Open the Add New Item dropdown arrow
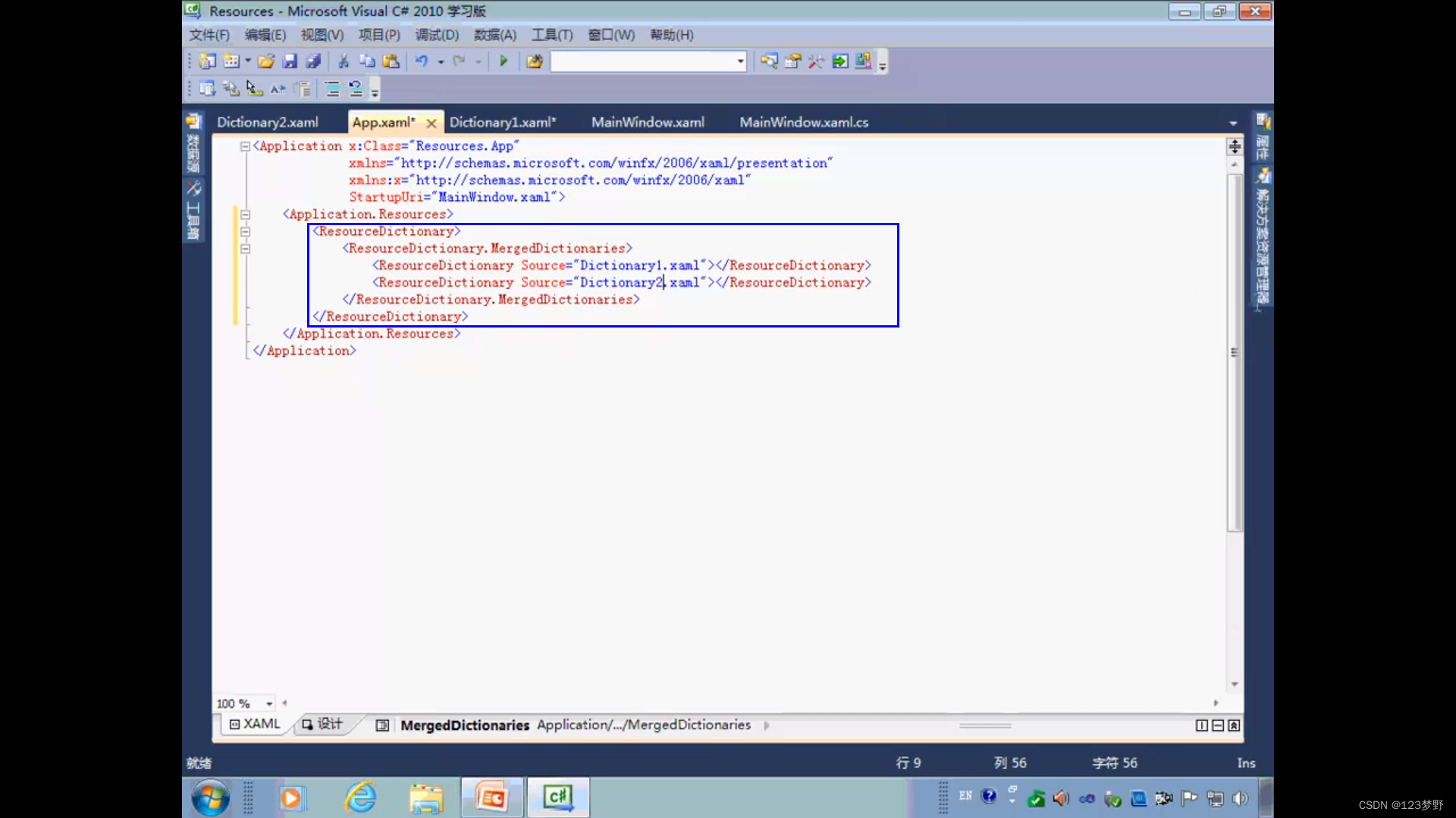This screenshot has width=1456, height=818. (248, 61)
